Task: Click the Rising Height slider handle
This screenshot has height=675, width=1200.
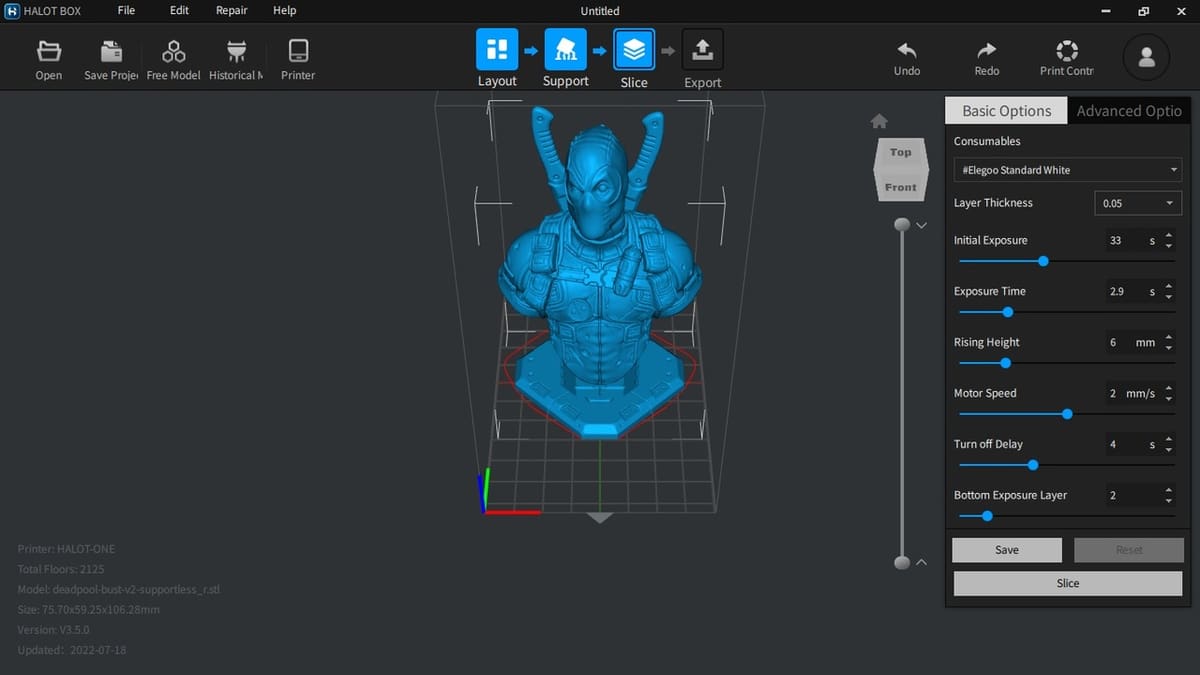Action: click(1005, 363)
